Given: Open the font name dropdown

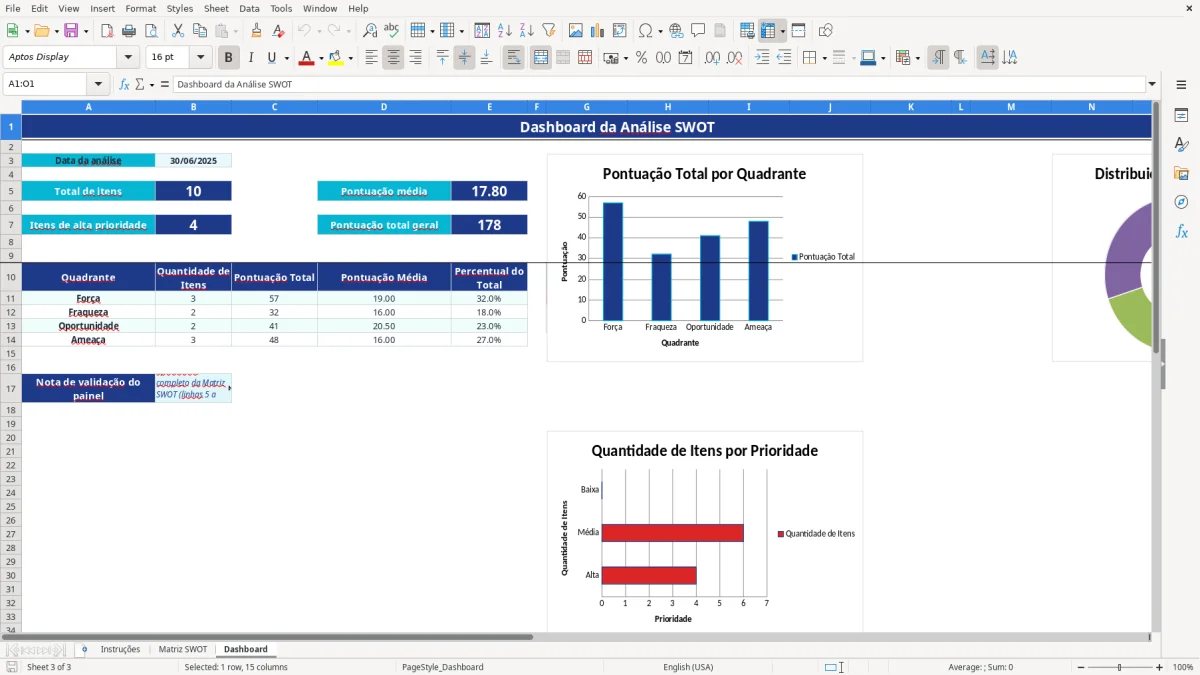Looking at the screenshot, I should 128,58.
